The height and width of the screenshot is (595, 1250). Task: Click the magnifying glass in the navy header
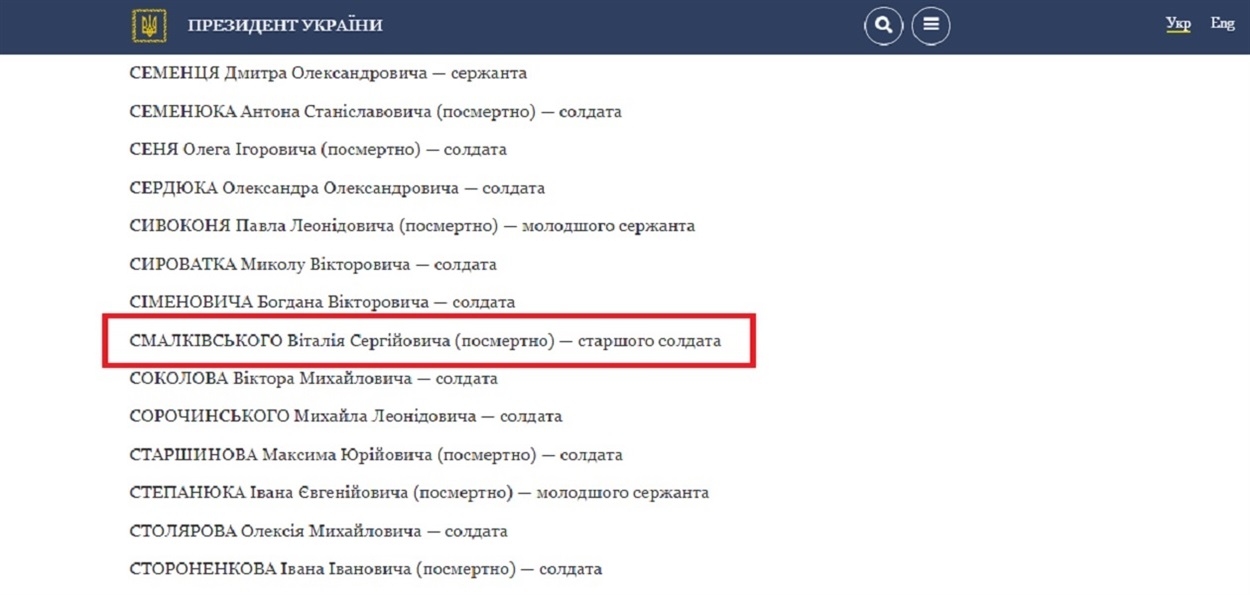click(x=883, y=25)
